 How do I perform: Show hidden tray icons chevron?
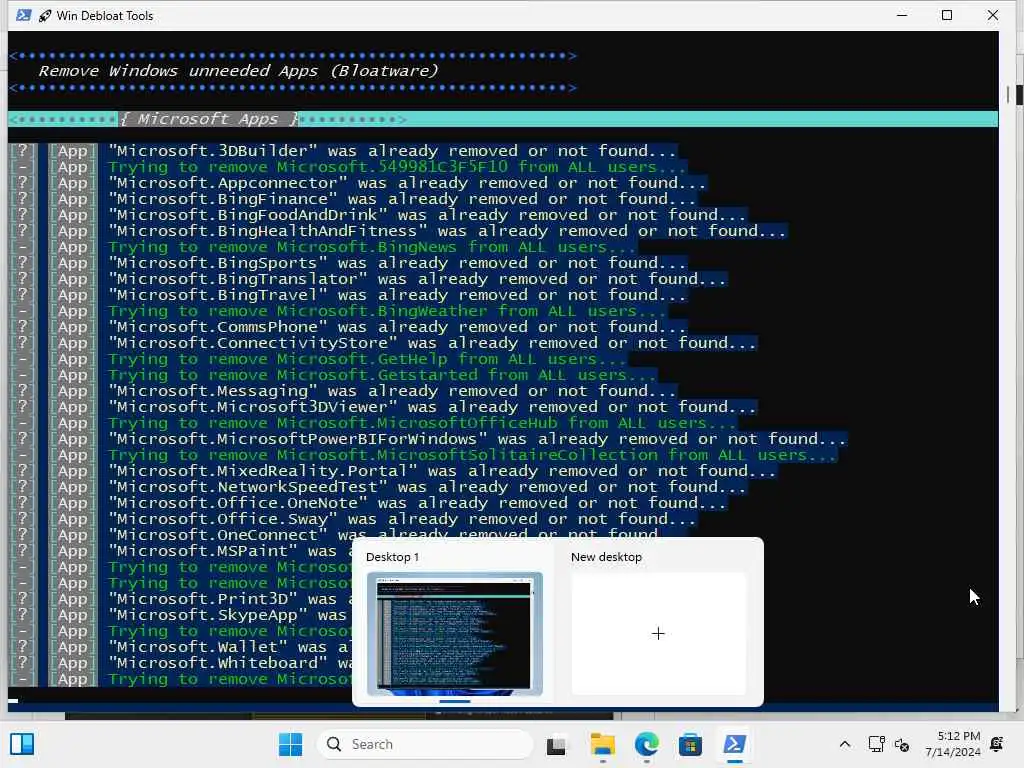(844, 744)
